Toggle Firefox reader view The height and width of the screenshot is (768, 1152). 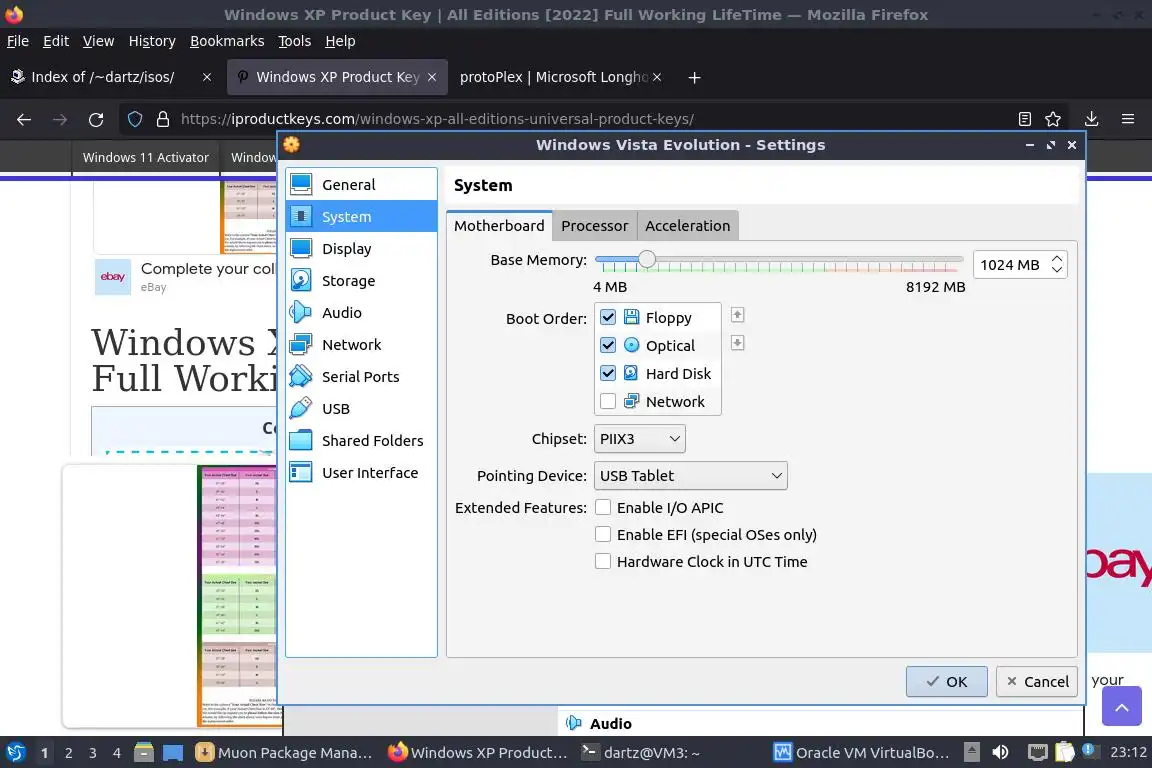[1025, 119]
